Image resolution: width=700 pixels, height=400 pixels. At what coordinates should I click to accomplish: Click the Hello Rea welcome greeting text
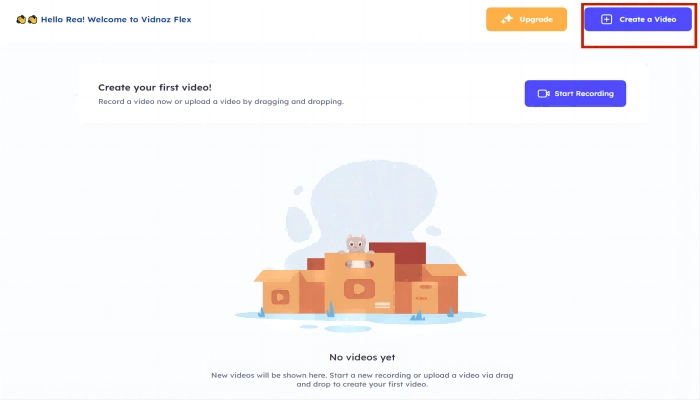[x=116, y=19]
